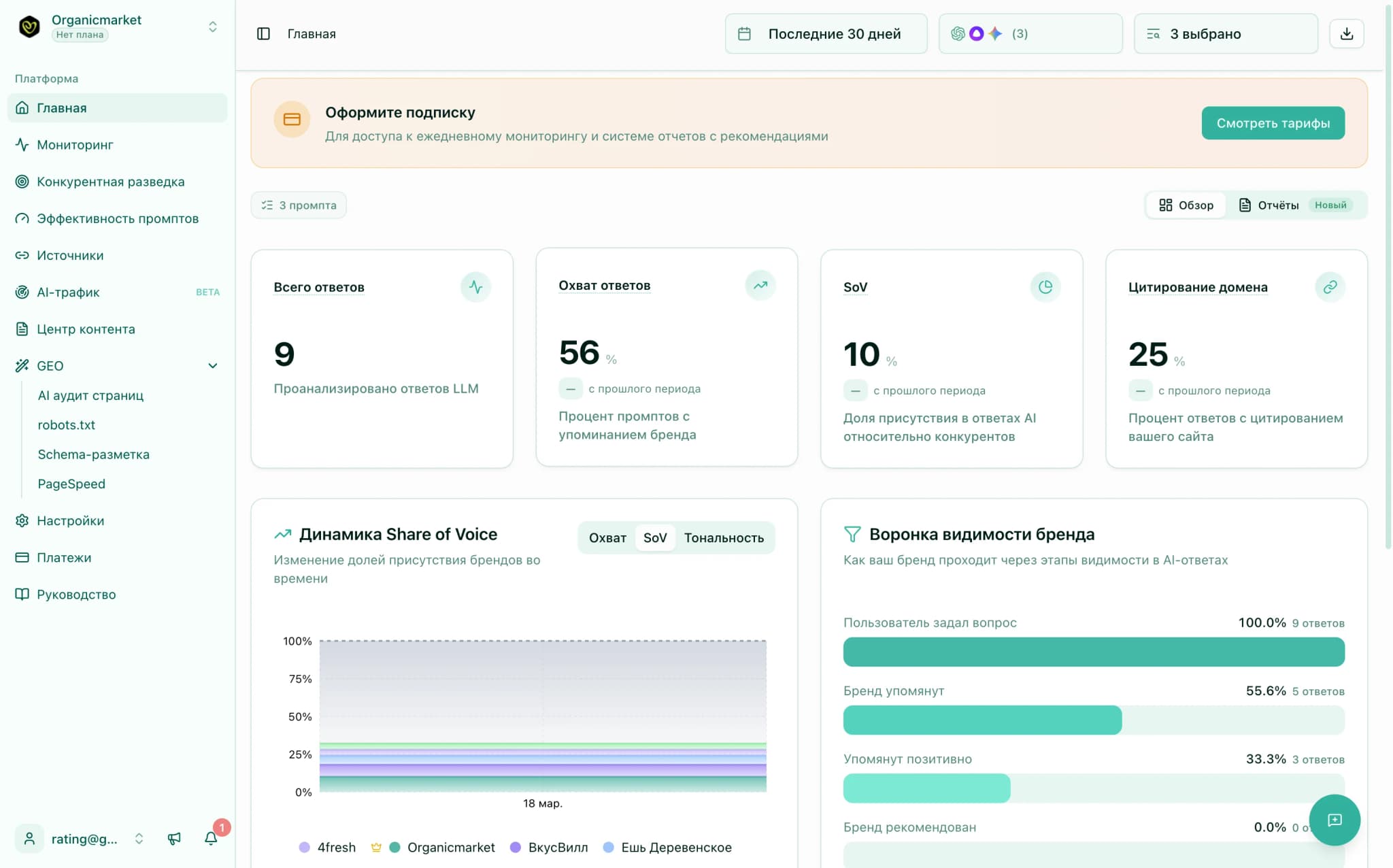Open Последние 30 дней date range dropdown
Image resolution: width=1393 pixels, height=868 pixels.
tap(826, 34)
